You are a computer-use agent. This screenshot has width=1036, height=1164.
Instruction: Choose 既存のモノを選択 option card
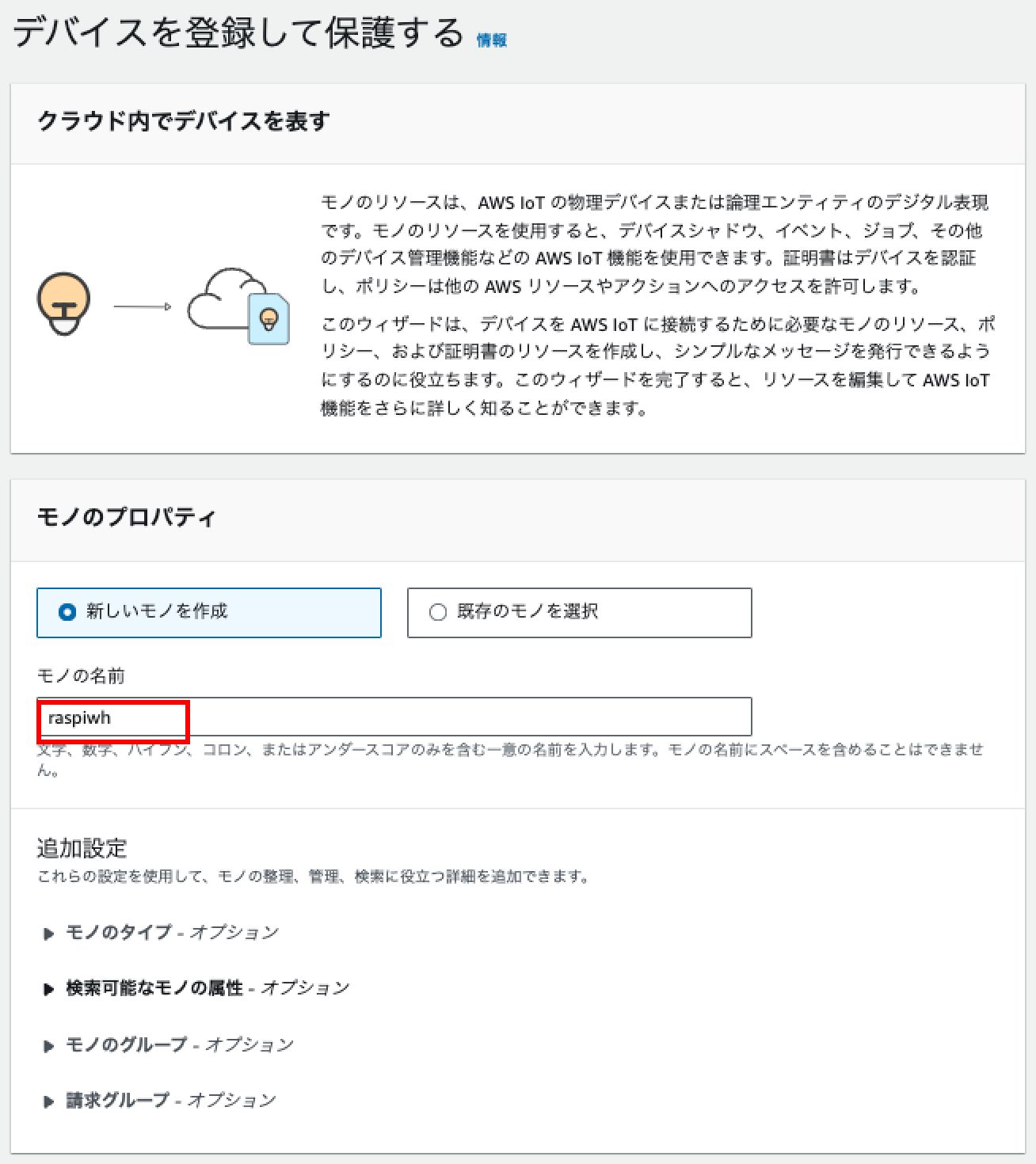pyautogui.click(x=578, y=612)
